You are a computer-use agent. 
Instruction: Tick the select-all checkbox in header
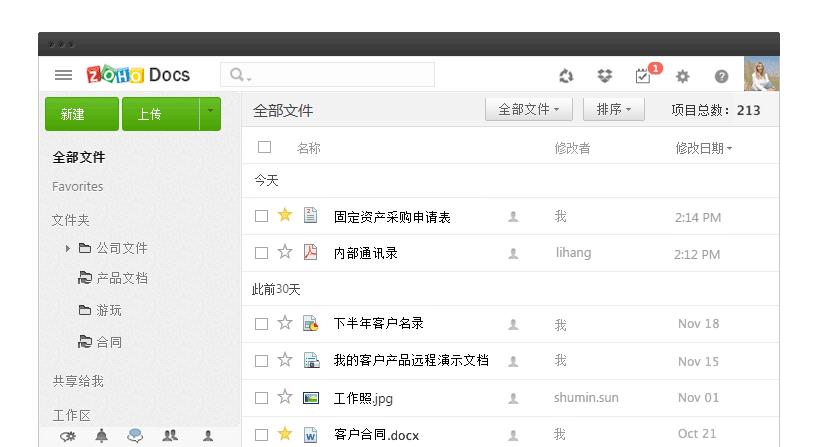(265, 147)
